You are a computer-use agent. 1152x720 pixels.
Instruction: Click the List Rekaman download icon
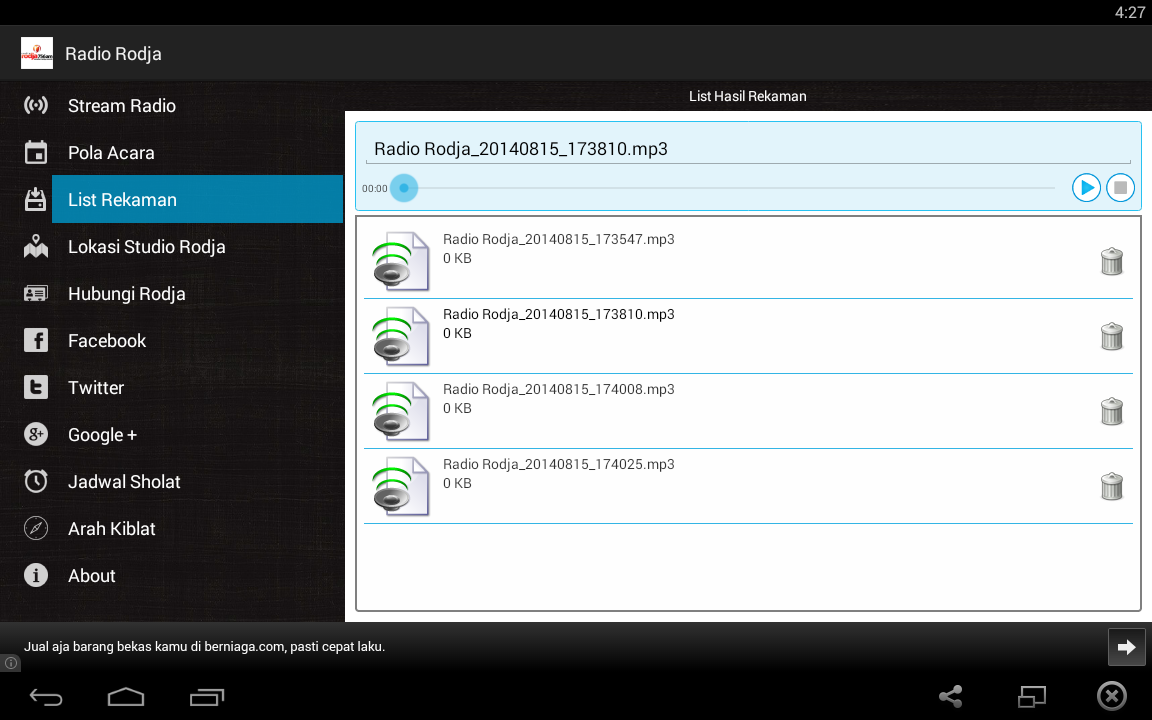point(35,199)
